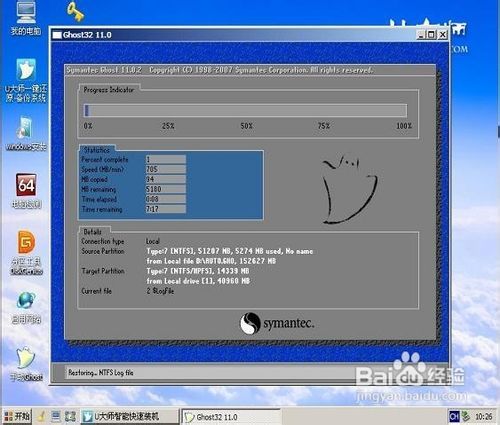This screenshot has width=500, height=425.
Task: Launch U大师一键还原备份系统 desktop shortcut
Action: pos(26,80)
